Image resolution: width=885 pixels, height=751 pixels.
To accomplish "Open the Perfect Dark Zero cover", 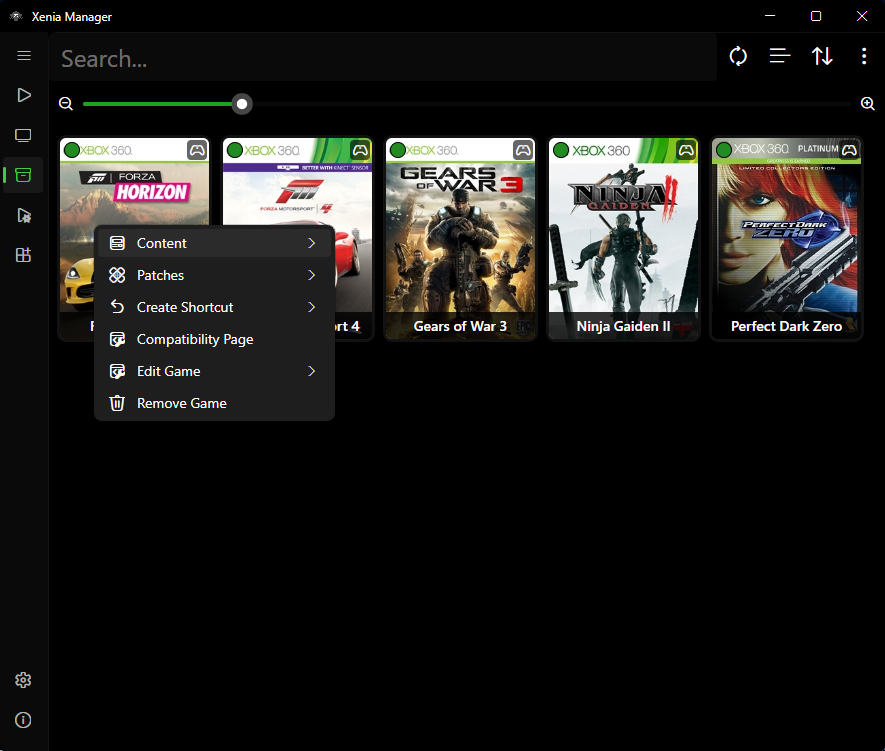I will [x=786, y=239].
